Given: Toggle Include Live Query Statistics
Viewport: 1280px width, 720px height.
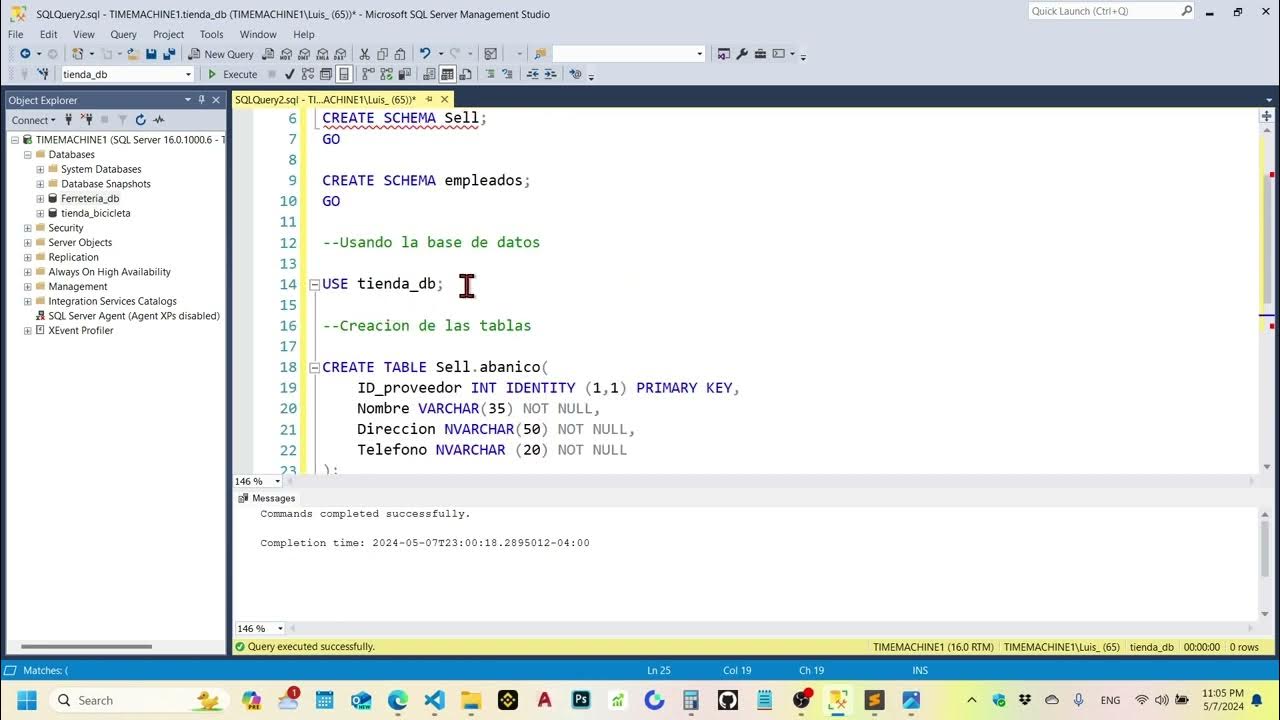Looking at the screenshot, I should pyautogui.click(x=386, y=74).
